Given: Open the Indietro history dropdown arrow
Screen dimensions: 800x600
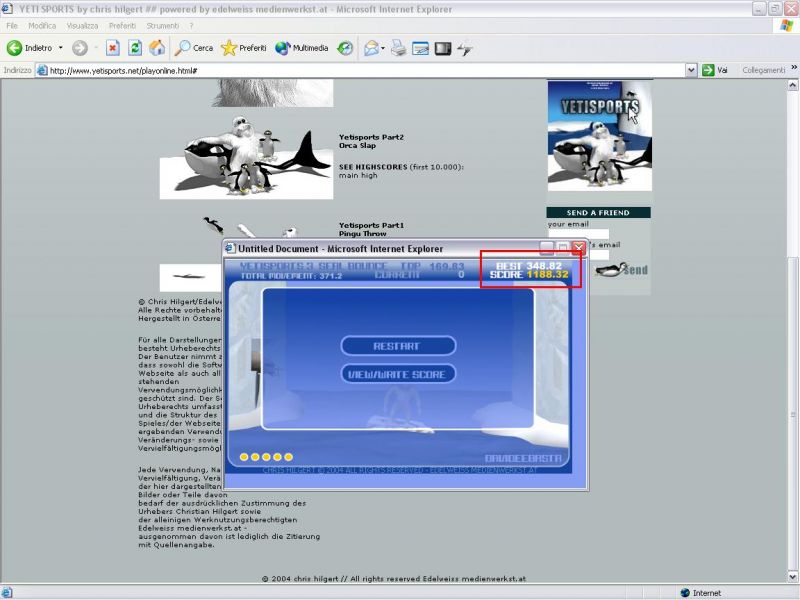Looking at the screenshot, I should [61, 48].
